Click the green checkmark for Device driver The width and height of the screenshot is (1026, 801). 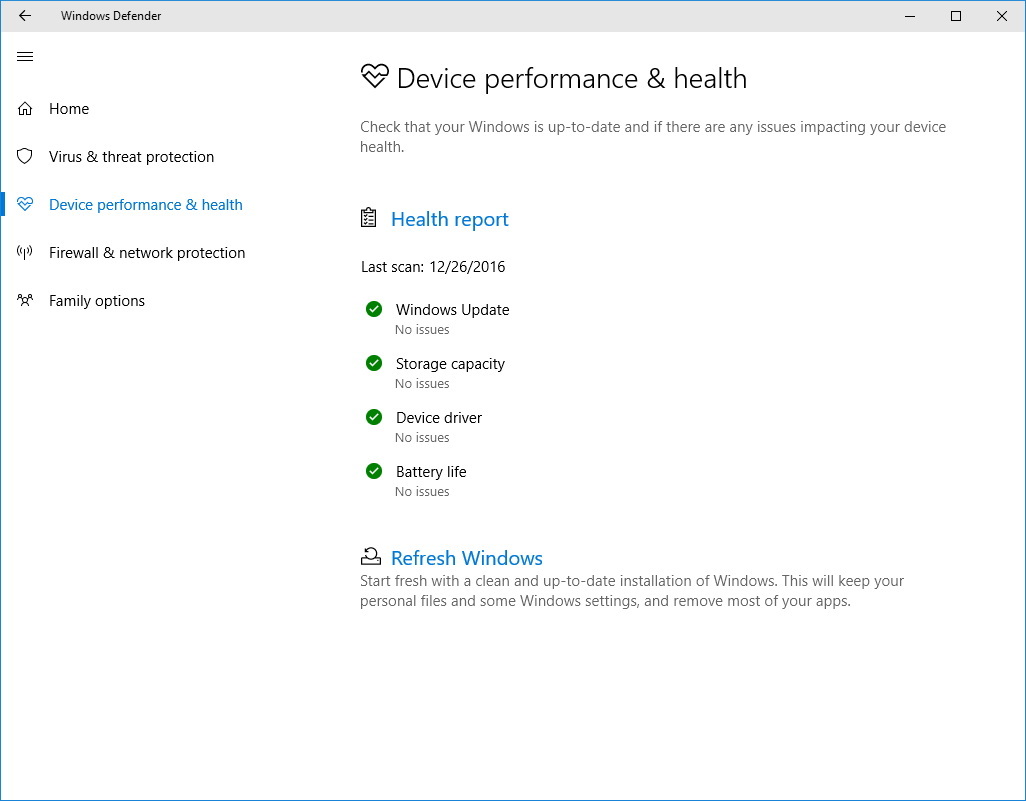coord(374,417)
